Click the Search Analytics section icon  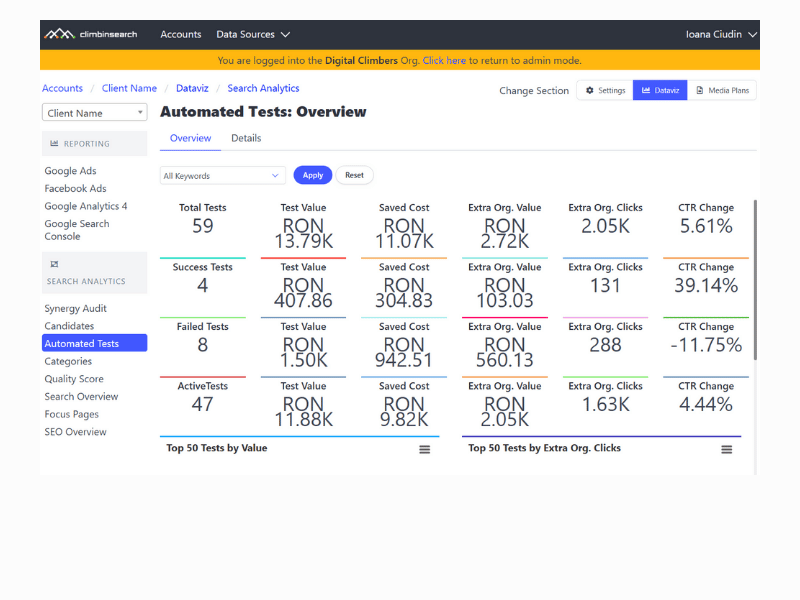(55, 264)
